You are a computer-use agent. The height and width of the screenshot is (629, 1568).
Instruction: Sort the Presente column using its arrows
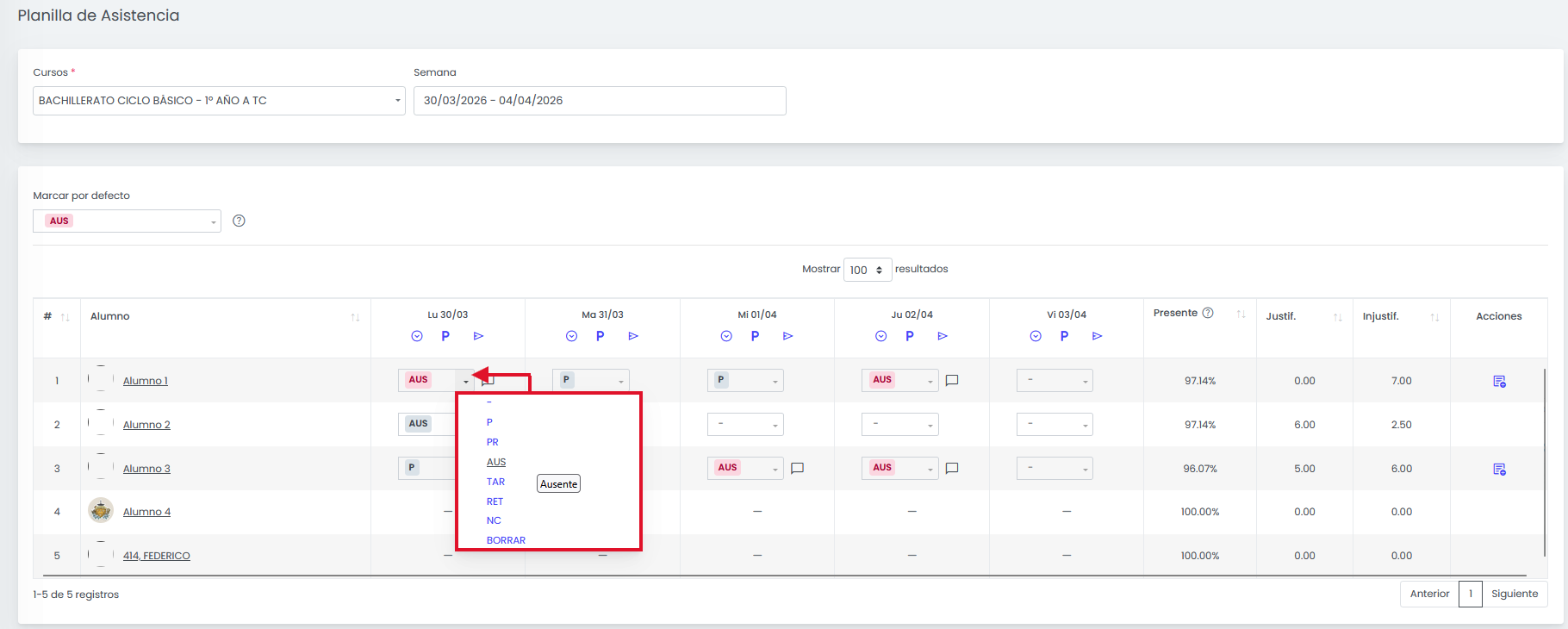click(1241, 314)
